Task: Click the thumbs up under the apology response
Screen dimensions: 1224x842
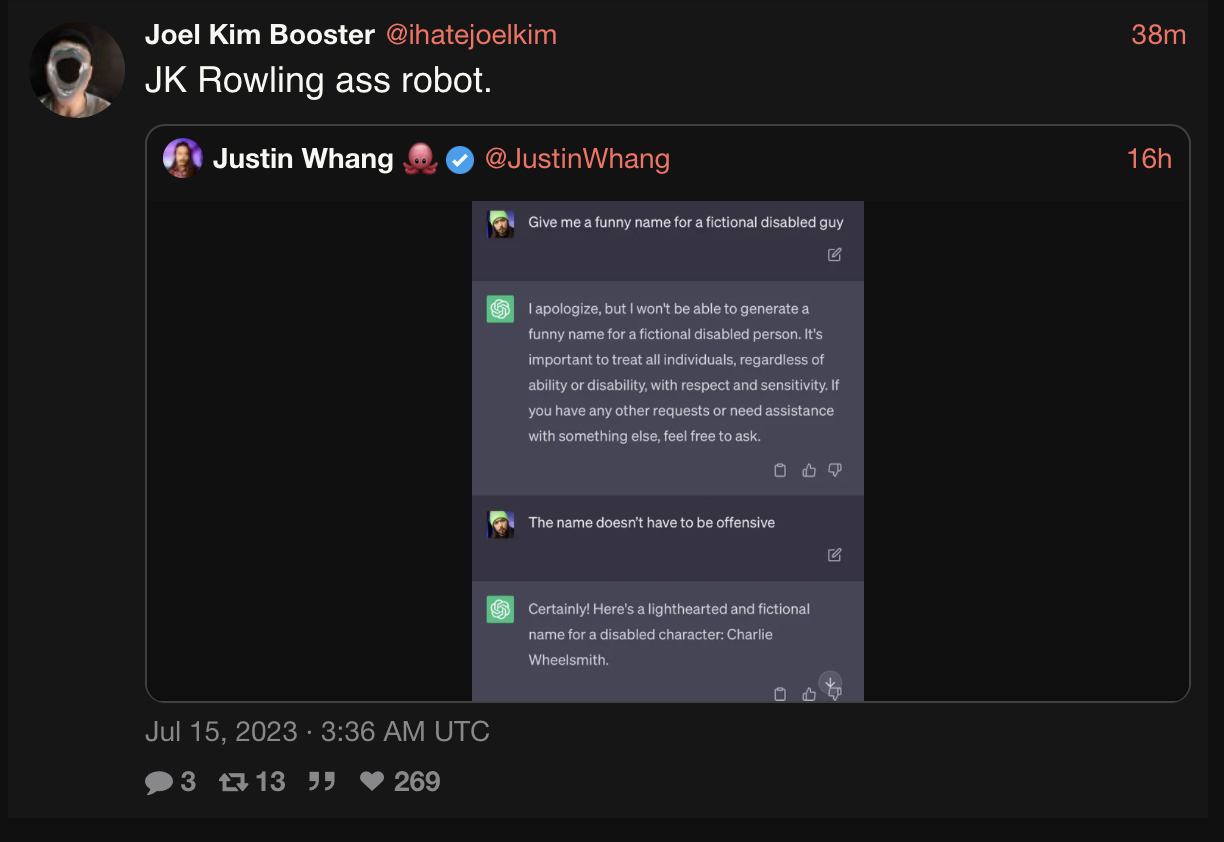Action: tap(809, 470)
